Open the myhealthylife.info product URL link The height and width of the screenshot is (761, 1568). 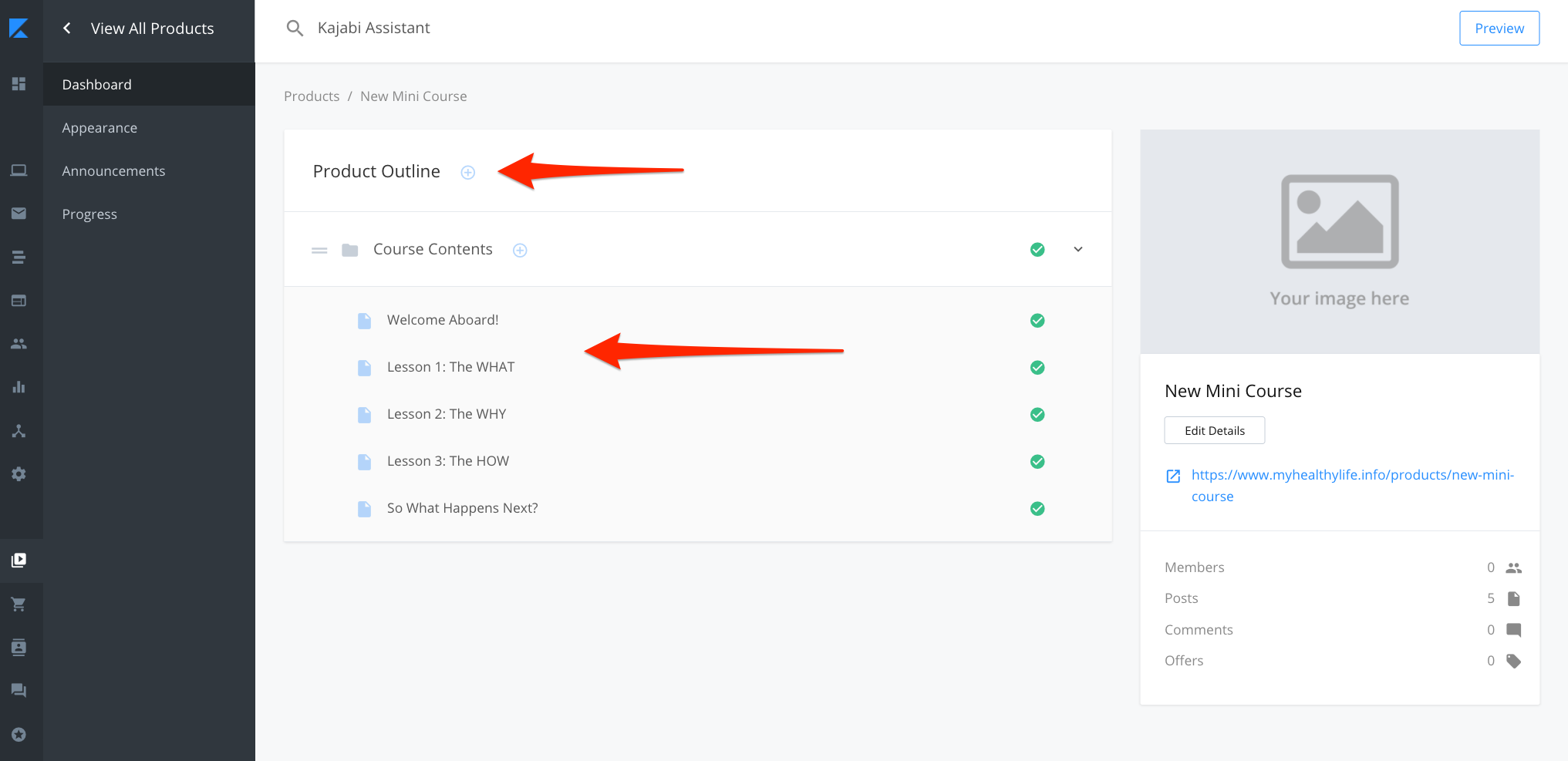click(1352, 486)
